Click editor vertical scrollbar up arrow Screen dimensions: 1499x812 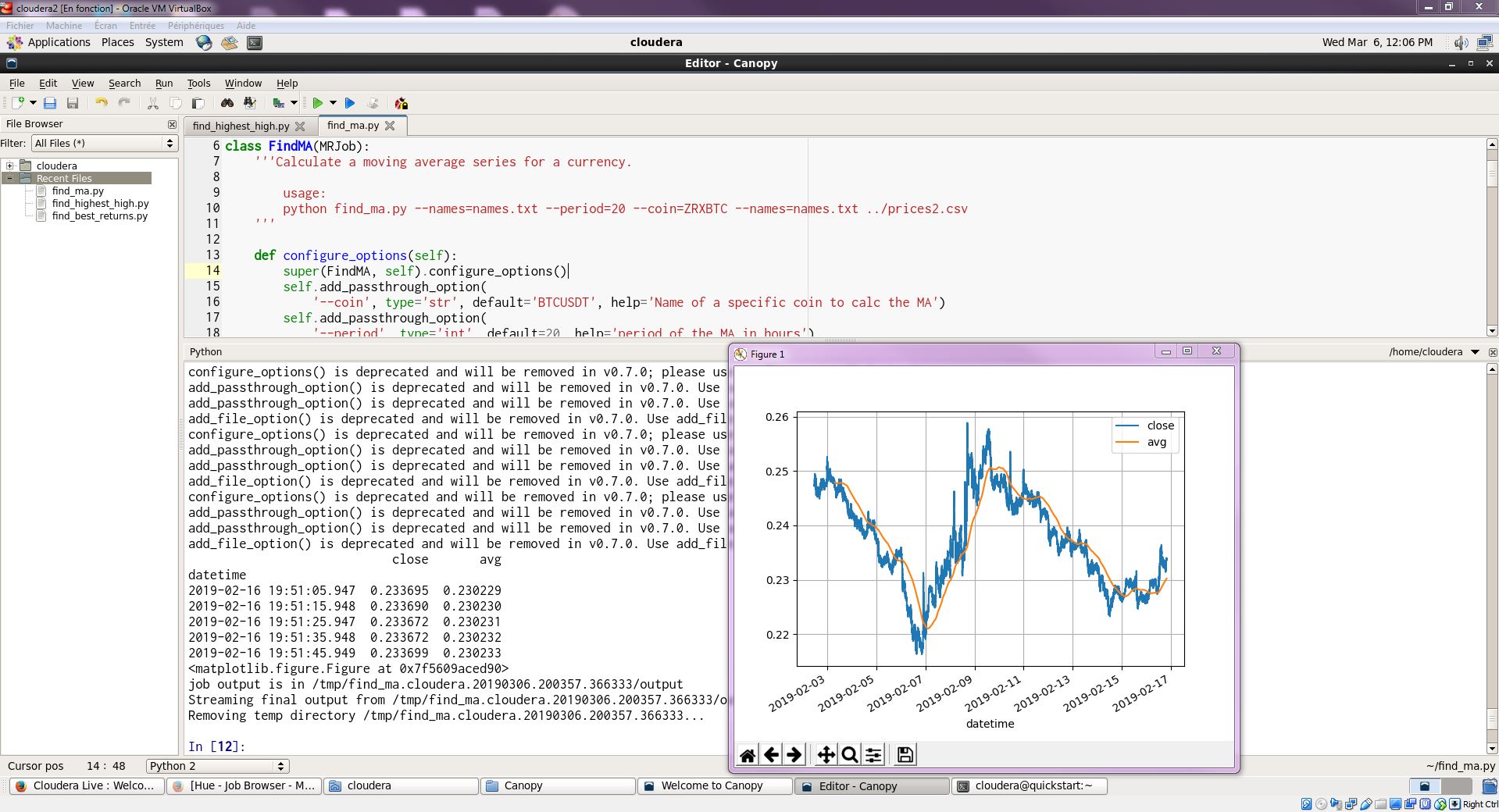(1491, 144)
